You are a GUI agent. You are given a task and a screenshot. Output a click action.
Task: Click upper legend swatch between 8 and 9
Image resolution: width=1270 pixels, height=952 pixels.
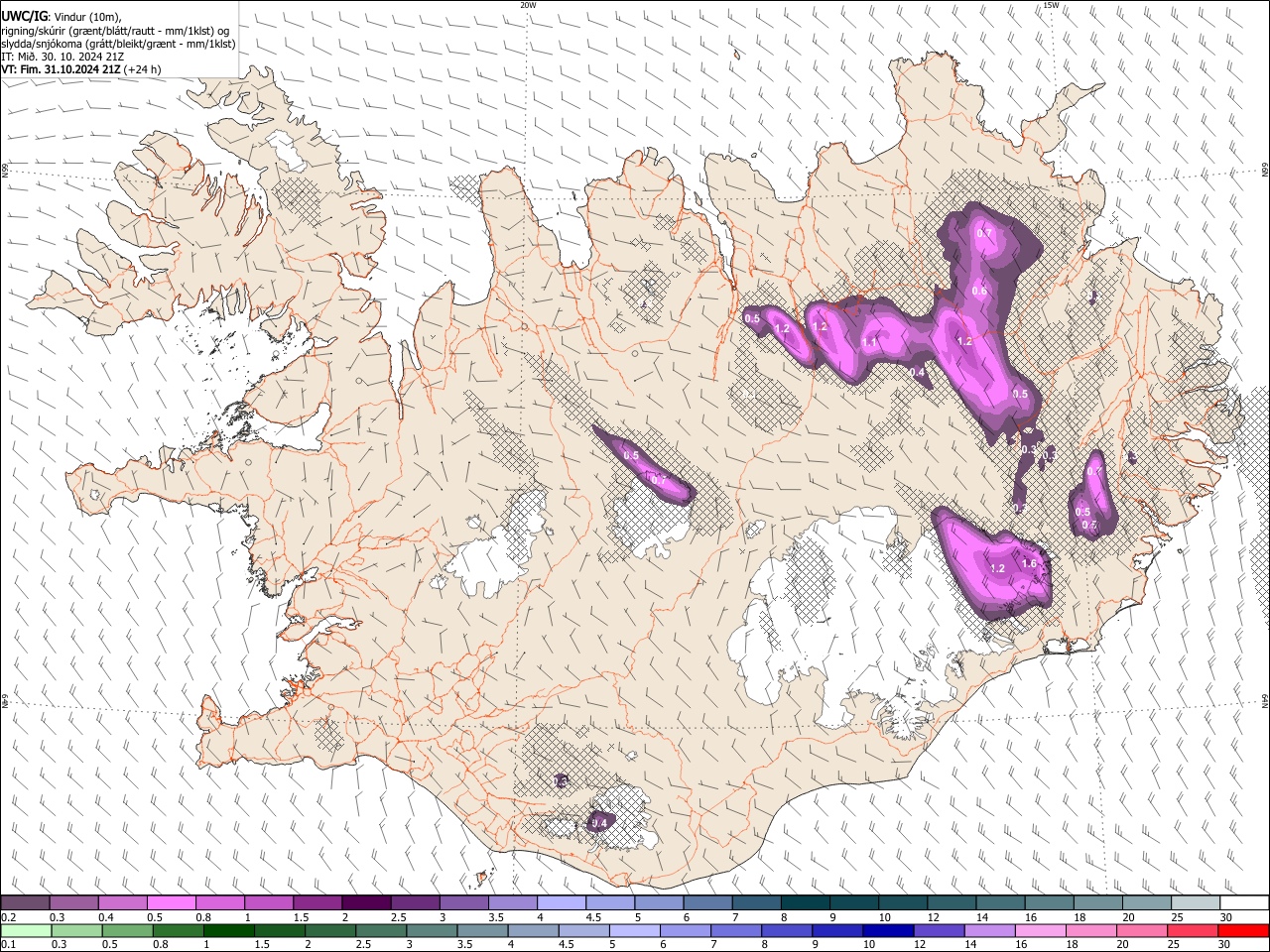pos(805,903)
